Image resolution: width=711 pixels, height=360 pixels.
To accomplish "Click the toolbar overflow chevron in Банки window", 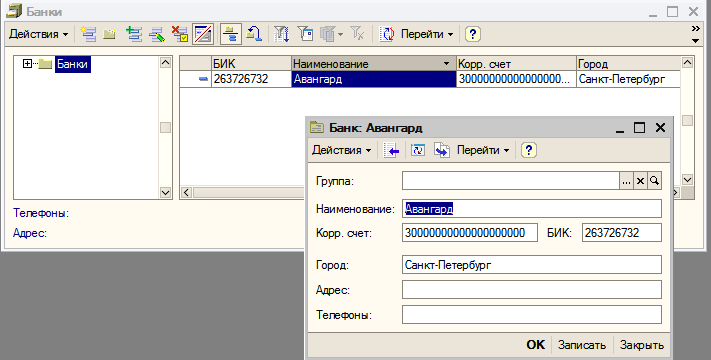I will [x=696, y=29].
